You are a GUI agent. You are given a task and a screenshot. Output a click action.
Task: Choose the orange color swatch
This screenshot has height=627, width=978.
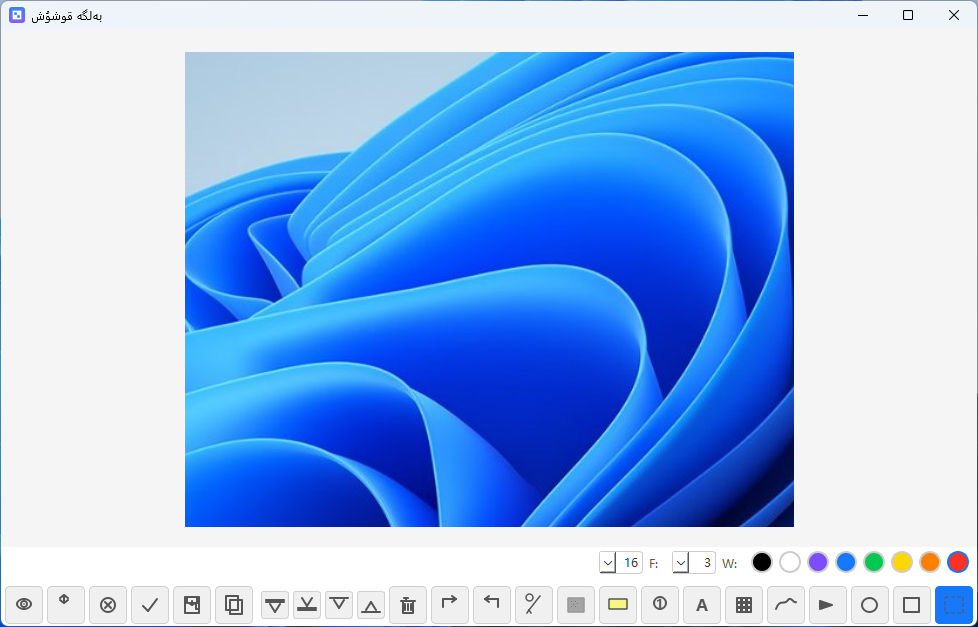pos(930,562)
